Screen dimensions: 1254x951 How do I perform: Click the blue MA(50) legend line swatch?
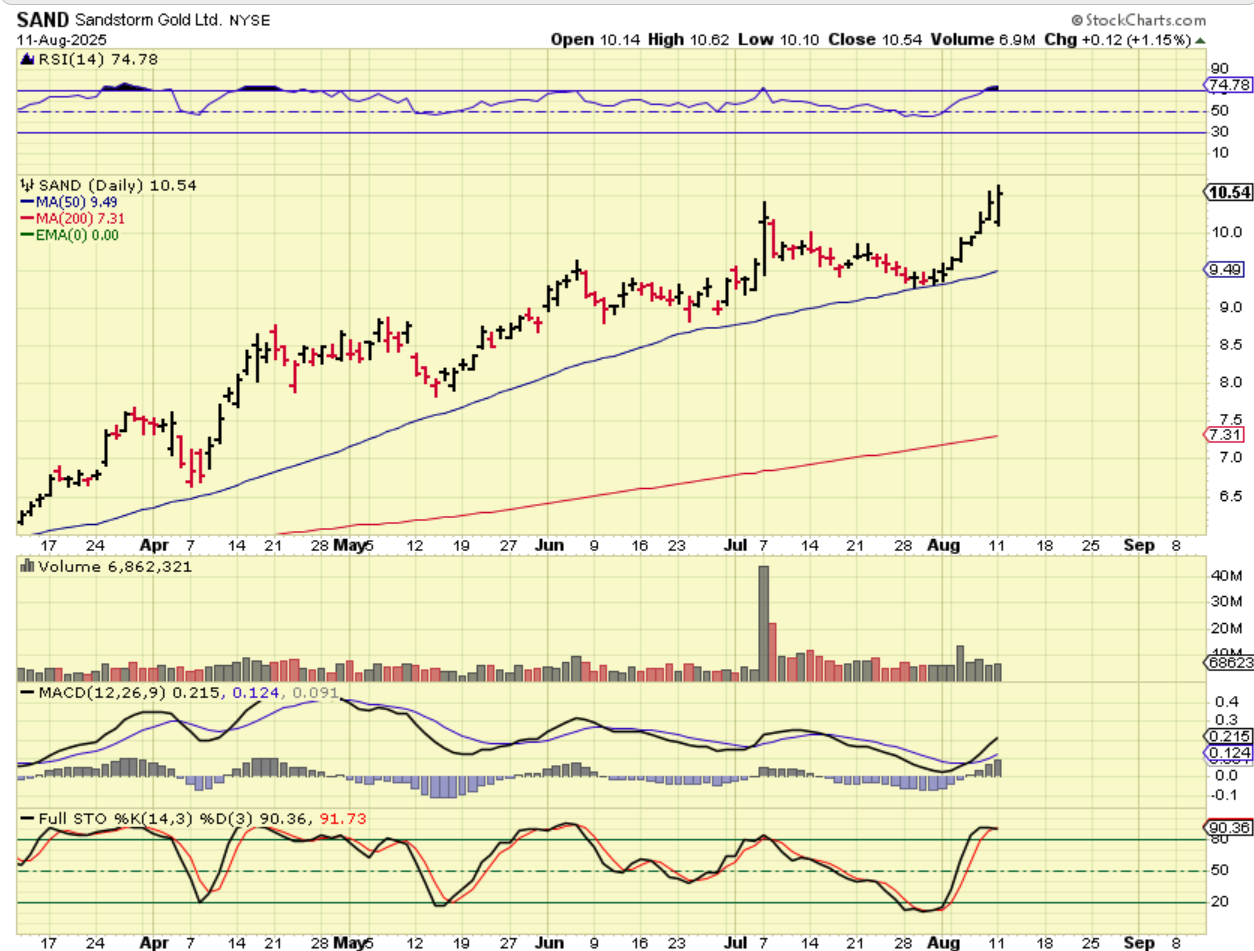coord(25,202)
